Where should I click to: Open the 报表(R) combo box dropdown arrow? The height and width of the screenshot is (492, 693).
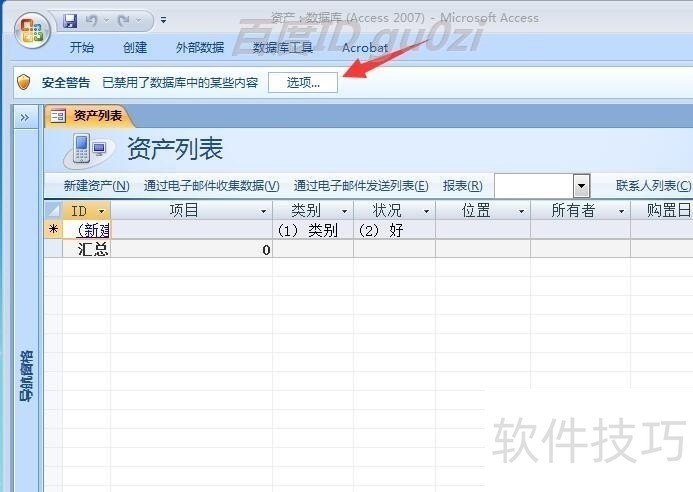[581, 185]
